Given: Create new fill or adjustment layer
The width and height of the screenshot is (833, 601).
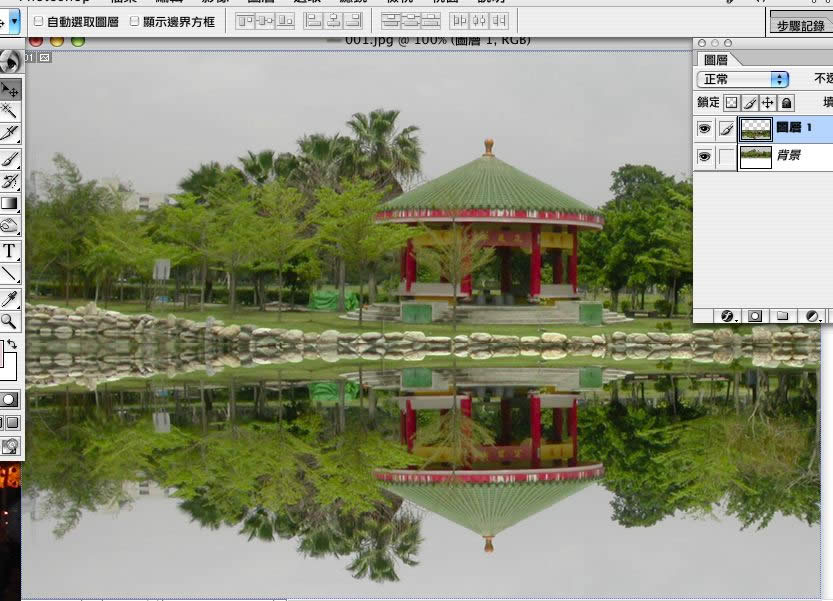Looking at the screenshot, I should (x=812, y=316).
